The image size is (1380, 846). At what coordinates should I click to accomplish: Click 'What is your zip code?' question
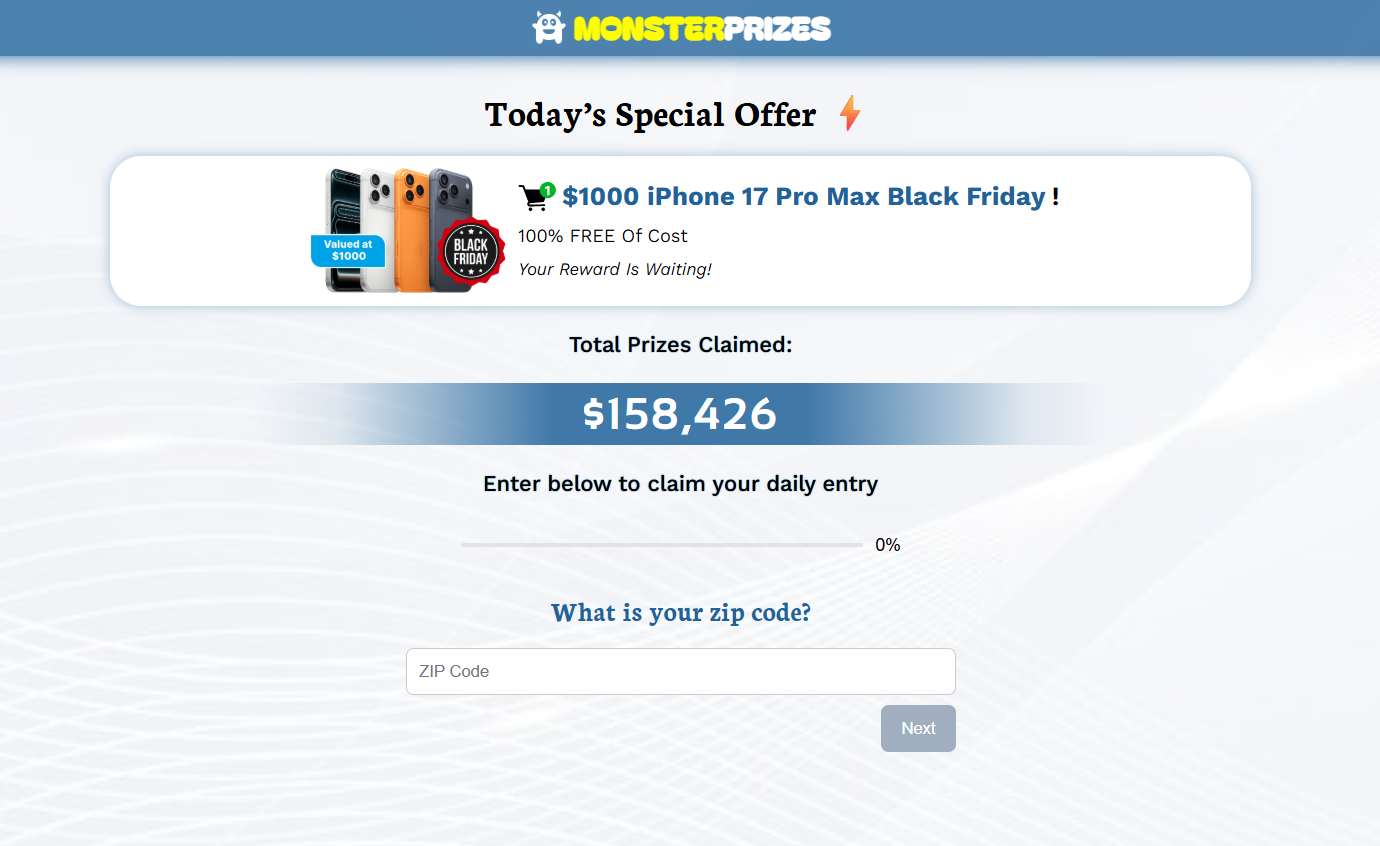tap(681, 612)
